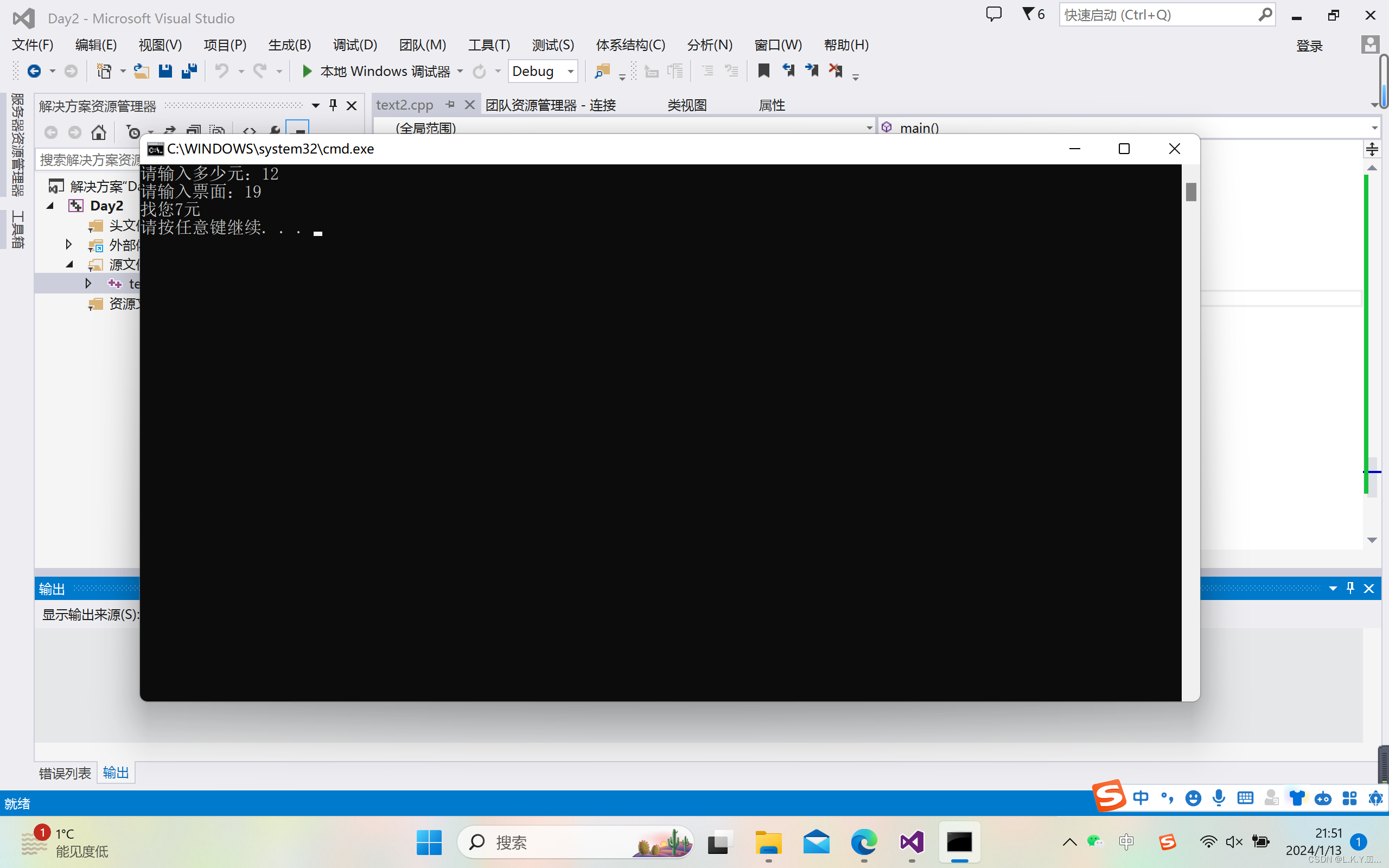Open the Debug configuration dropdown
This screenshot has height=868, width=1389.
[x=543, y=71]
